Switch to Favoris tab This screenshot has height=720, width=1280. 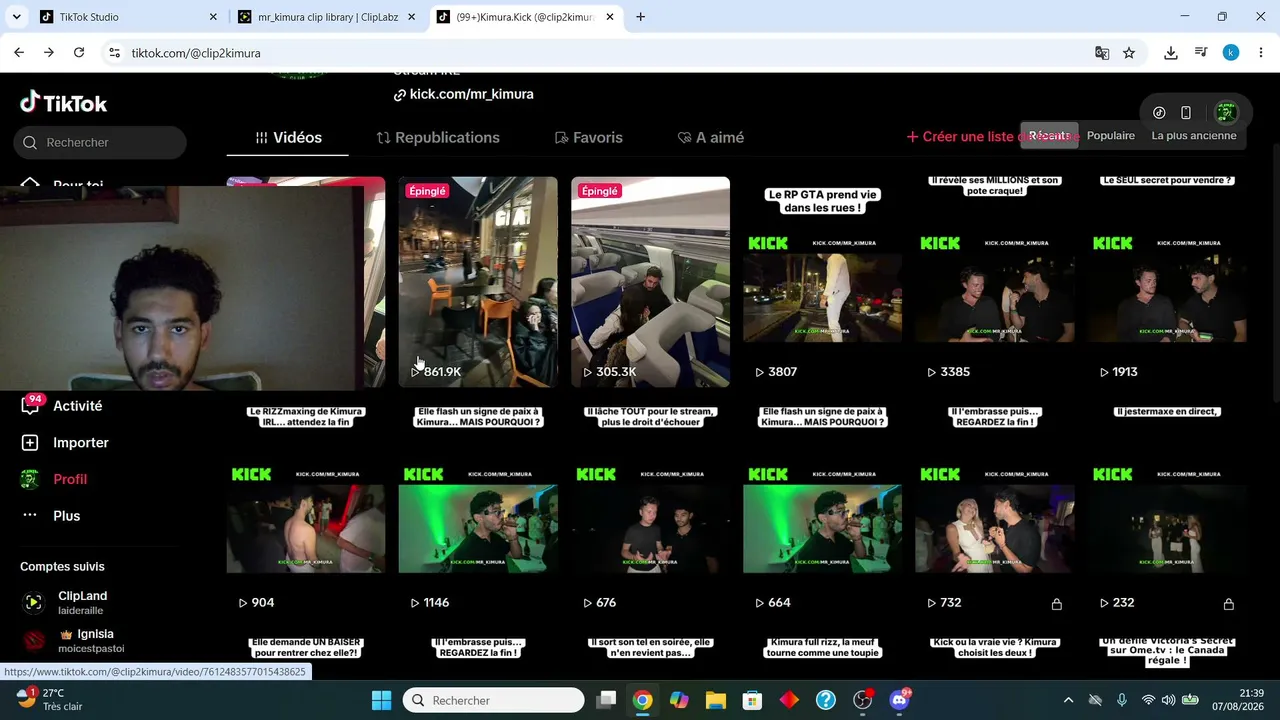pyautogui.click(x=589, y=137)
